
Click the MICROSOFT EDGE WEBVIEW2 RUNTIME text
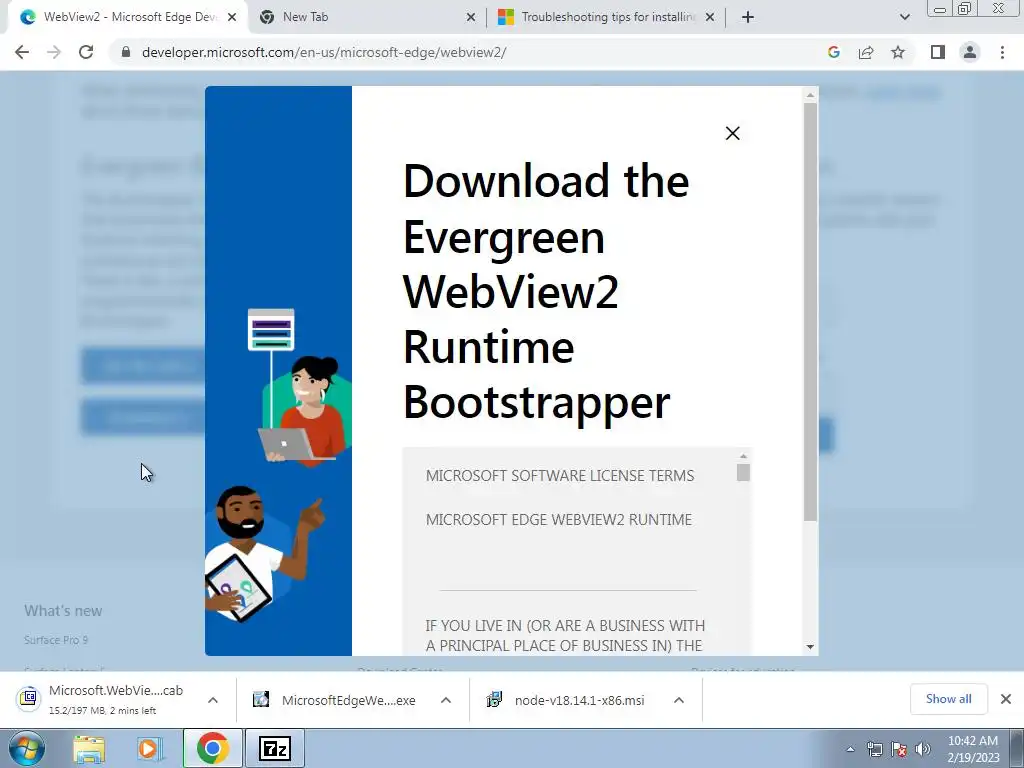558,520
